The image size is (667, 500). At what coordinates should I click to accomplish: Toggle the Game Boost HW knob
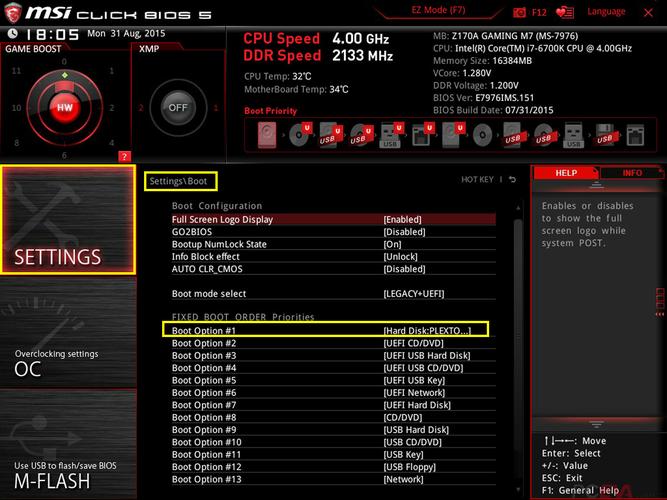[65, 108]
